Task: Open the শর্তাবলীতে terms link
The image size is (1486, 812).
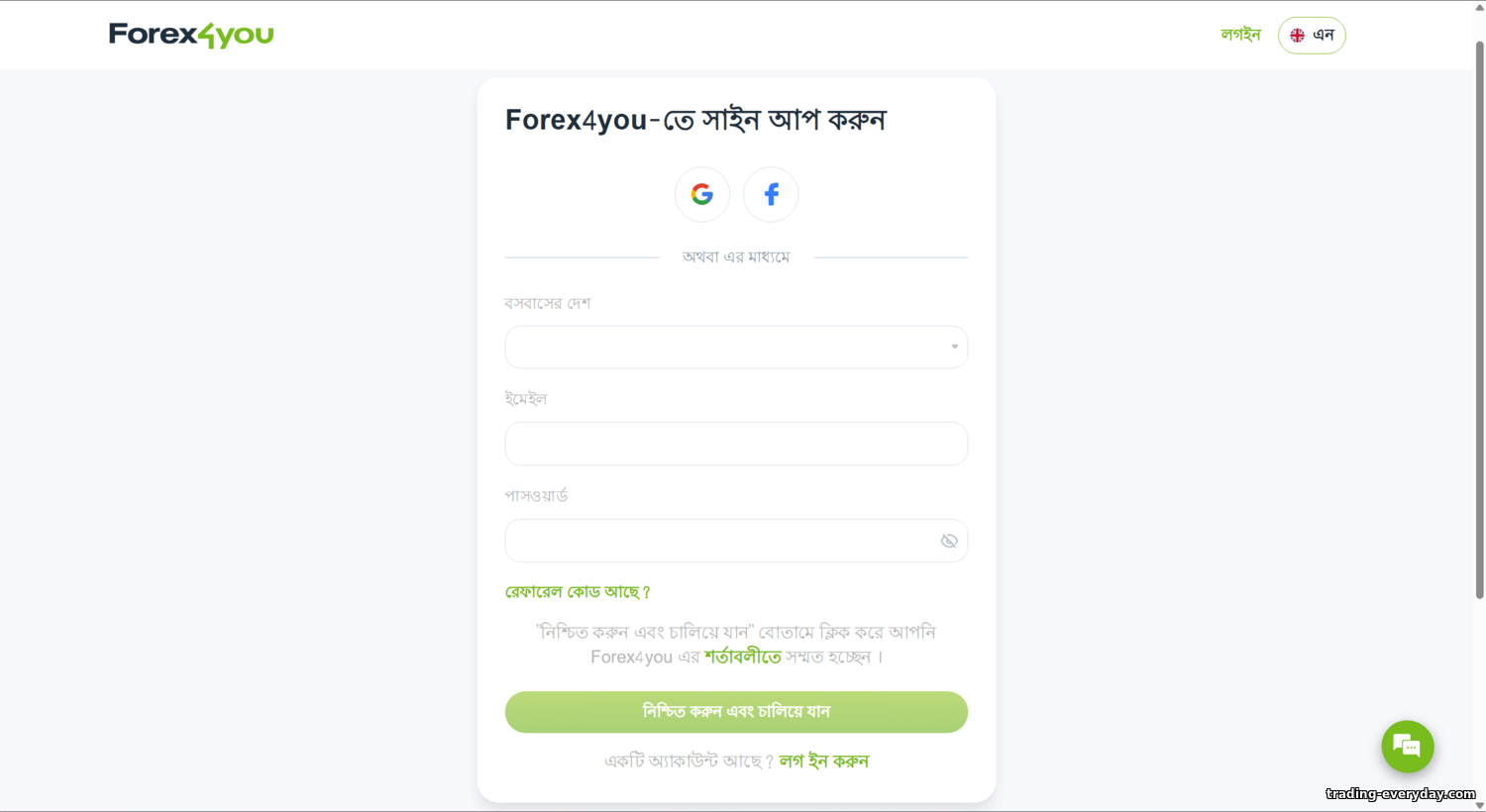Action: pyautogui.click(x=742, y=657)
